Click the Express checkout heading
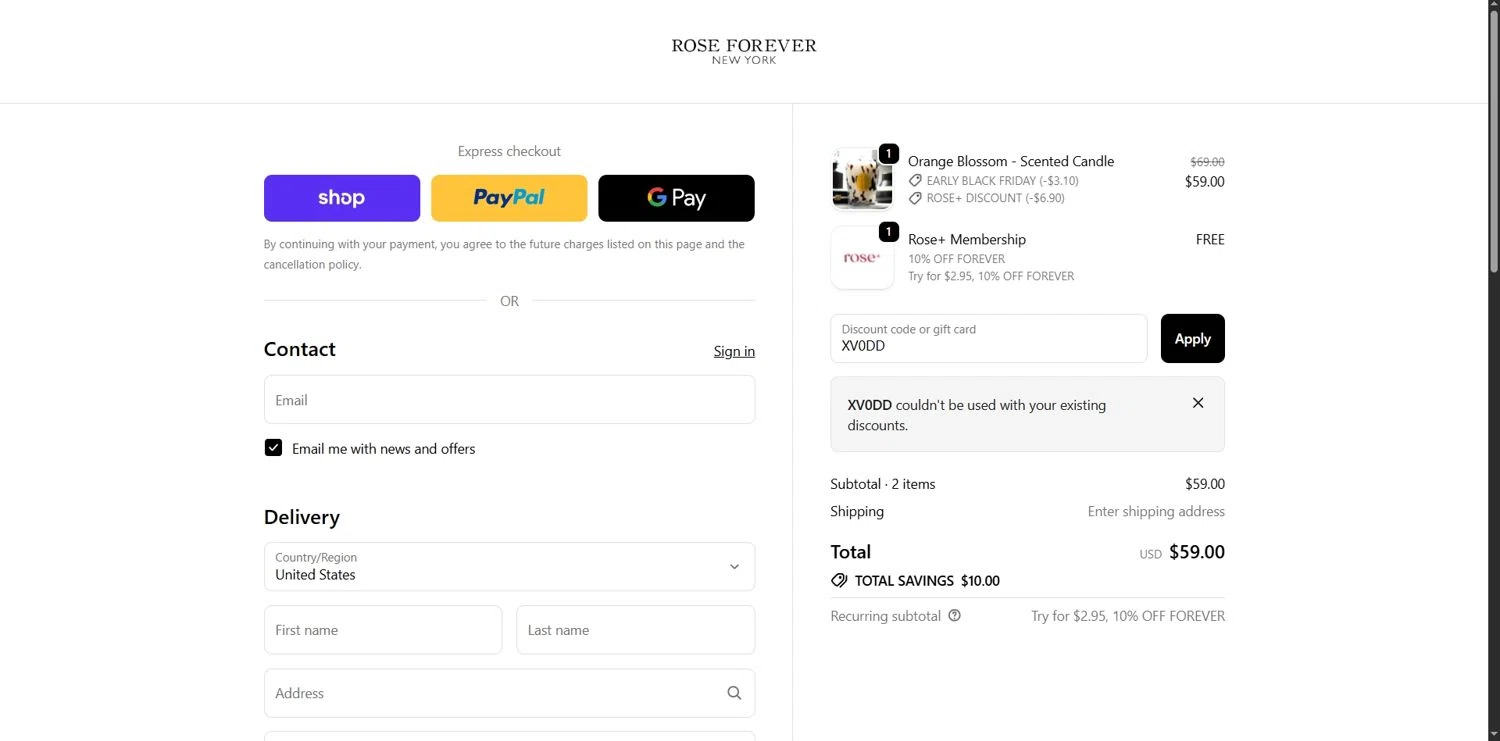Screen dimensions: 1500x741 [509, 151]
